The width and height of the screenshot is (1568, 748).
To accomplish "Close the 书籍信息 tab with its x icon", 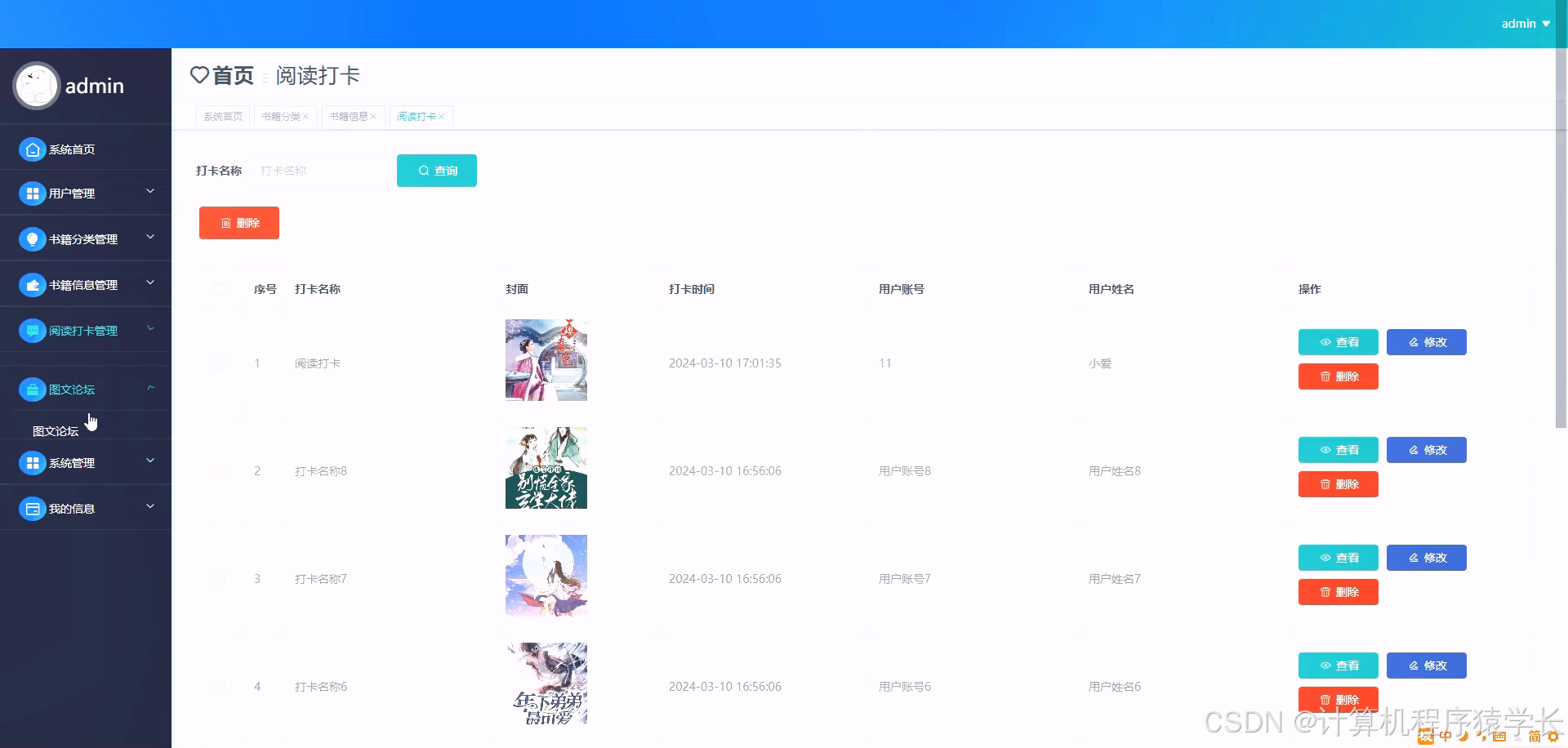I will [373, 117].
